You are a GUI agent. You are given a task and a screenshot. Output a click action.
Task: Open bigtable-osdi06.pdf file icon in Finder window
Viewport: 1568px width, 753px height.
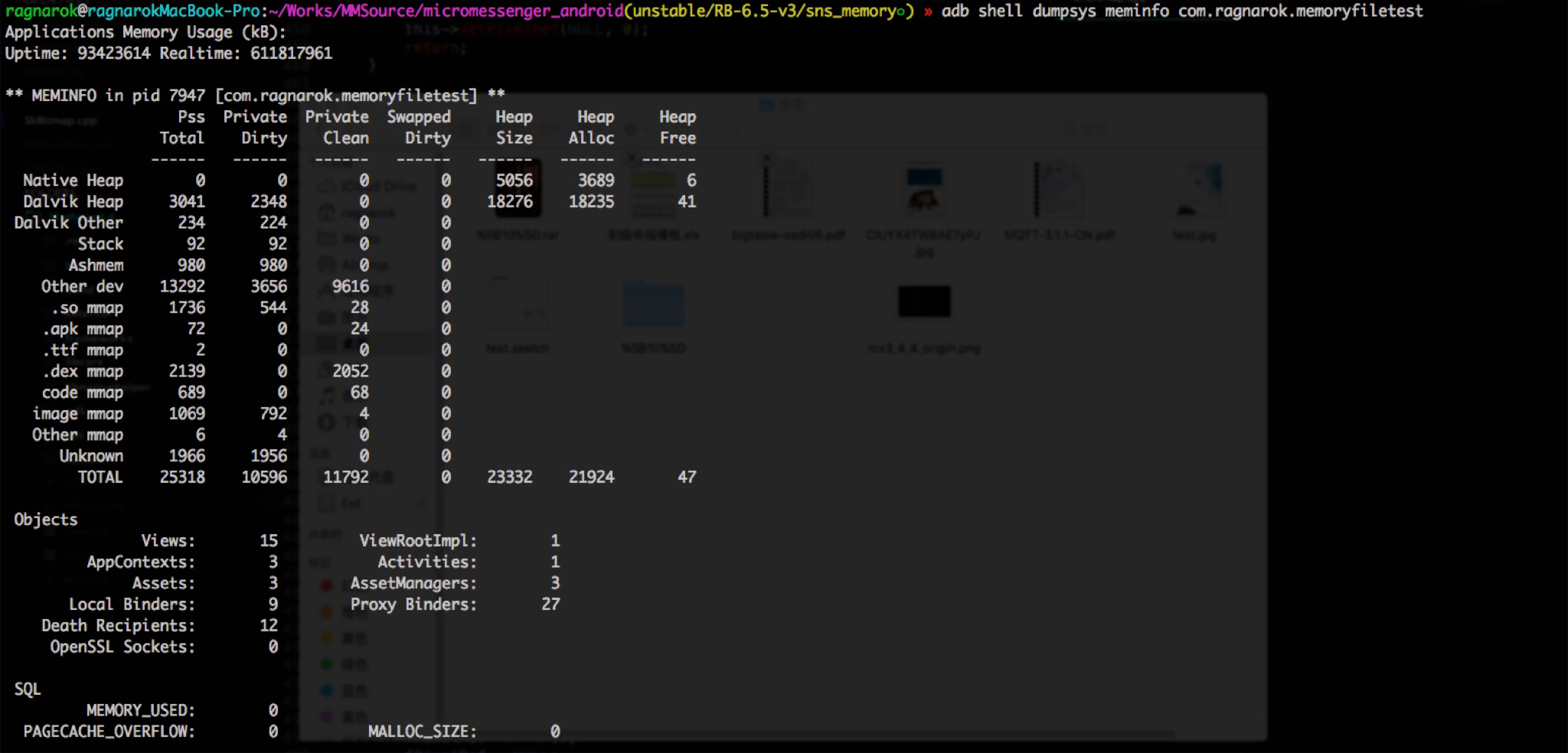[789, 191]
